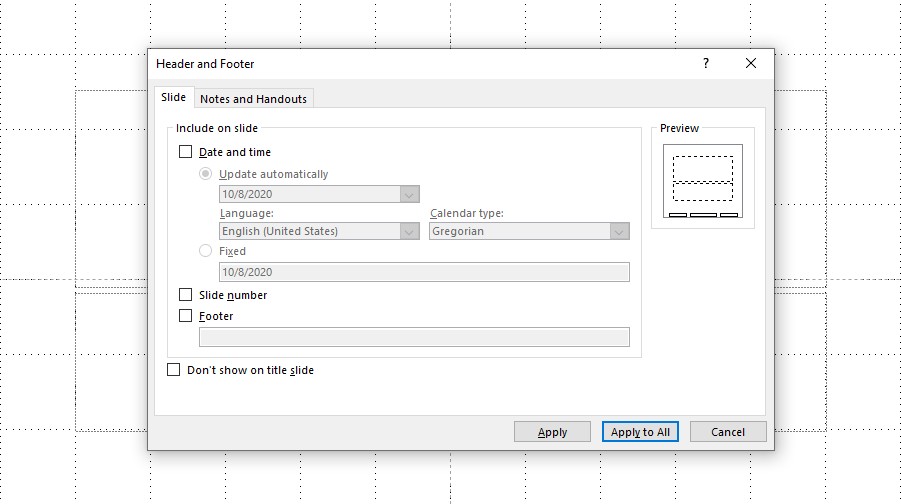Choose the Fixed date radio option
This screenshot has height=504, width=901.
click(x=206, y=252)
